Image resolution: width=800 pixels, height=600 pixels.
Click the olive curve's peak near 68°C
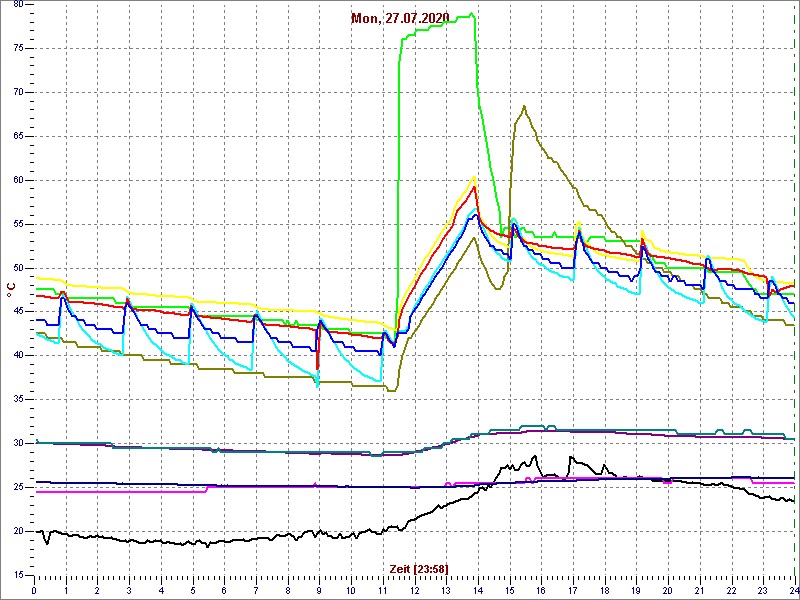pos(524,106)
